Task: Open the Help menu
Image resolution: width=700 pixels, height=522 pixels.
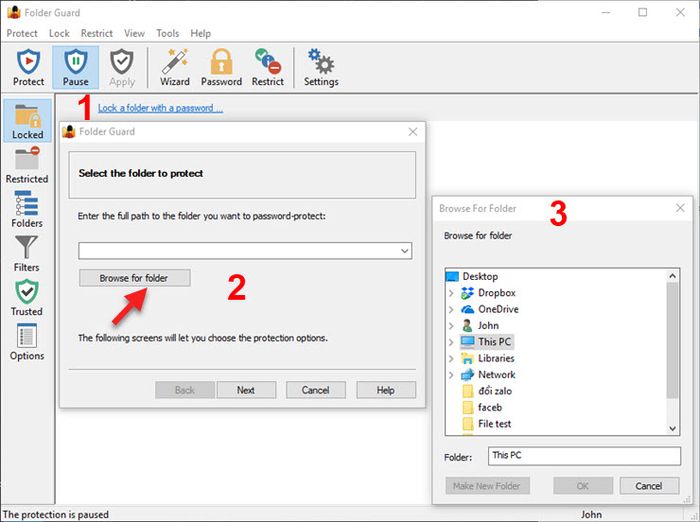Action: click(200, 33)
